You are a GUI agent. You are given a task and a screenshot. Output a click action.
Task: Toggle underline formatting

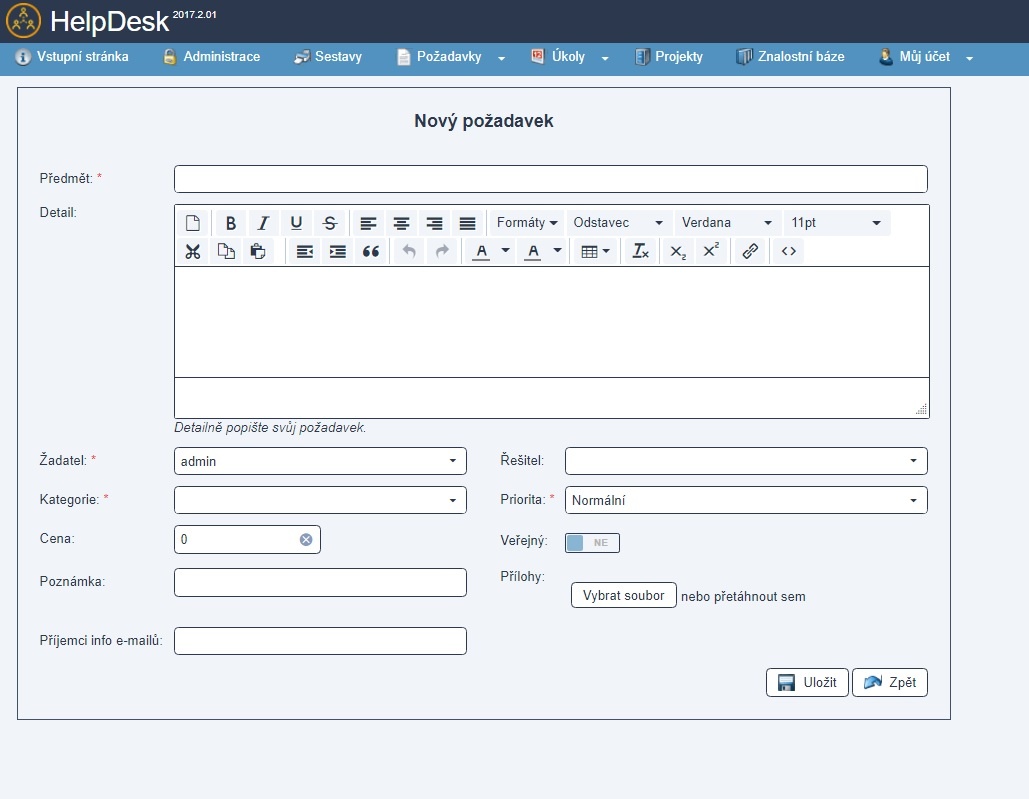(x=296, y=223)
